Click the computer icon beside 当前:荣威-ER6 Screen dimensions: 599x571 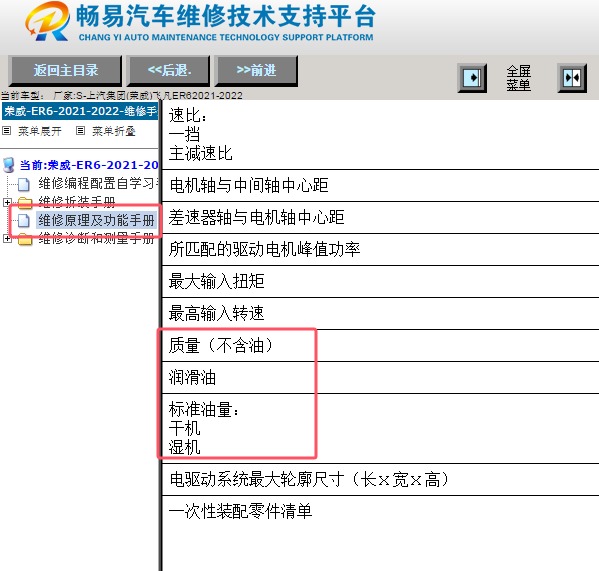[9, 165]
